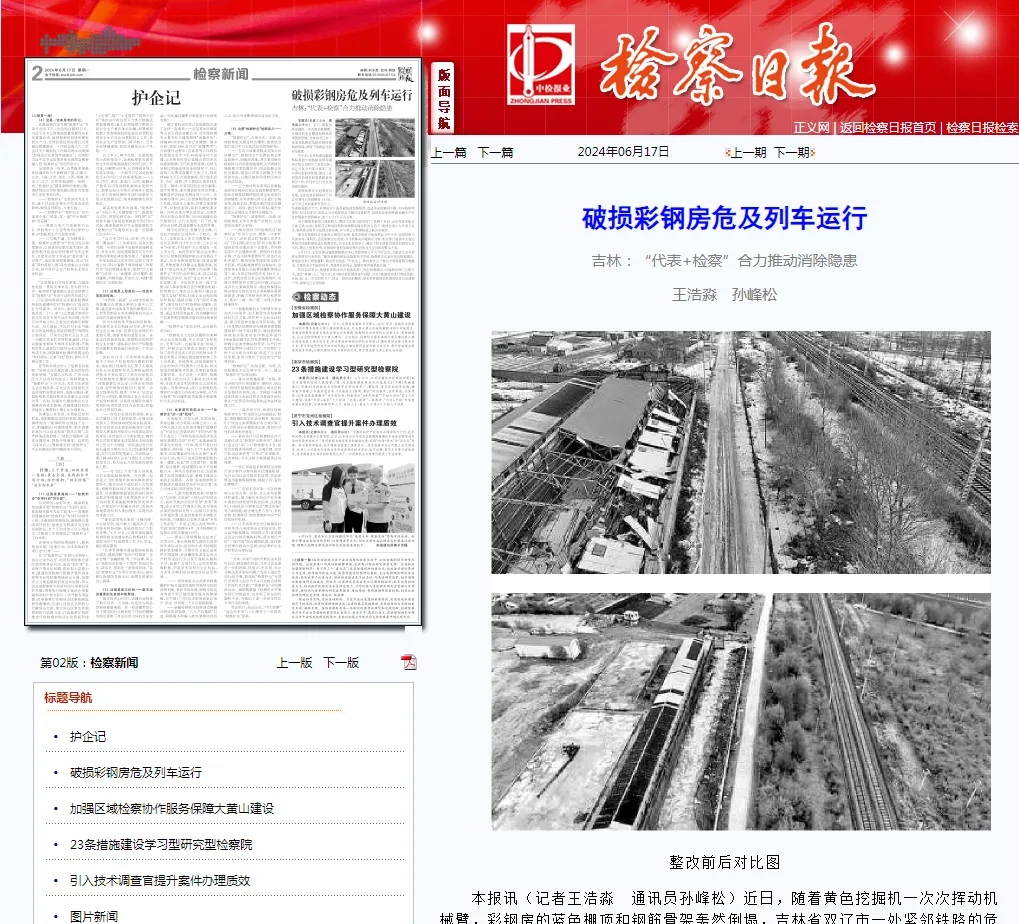Image resolution: width=1019 pixels, height=924 pixels.
Task: Open 加强区域检察协作服务保障大黄山建设 article
Action: [x=172, y=808]
